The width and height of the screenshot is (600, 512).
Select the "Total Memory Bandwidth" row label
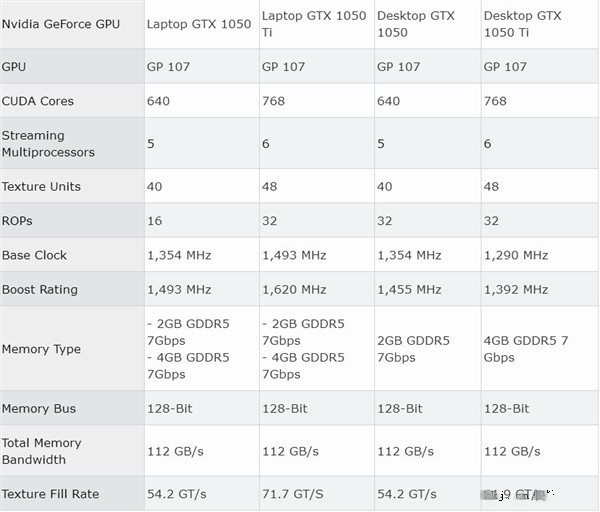[41, 451]
